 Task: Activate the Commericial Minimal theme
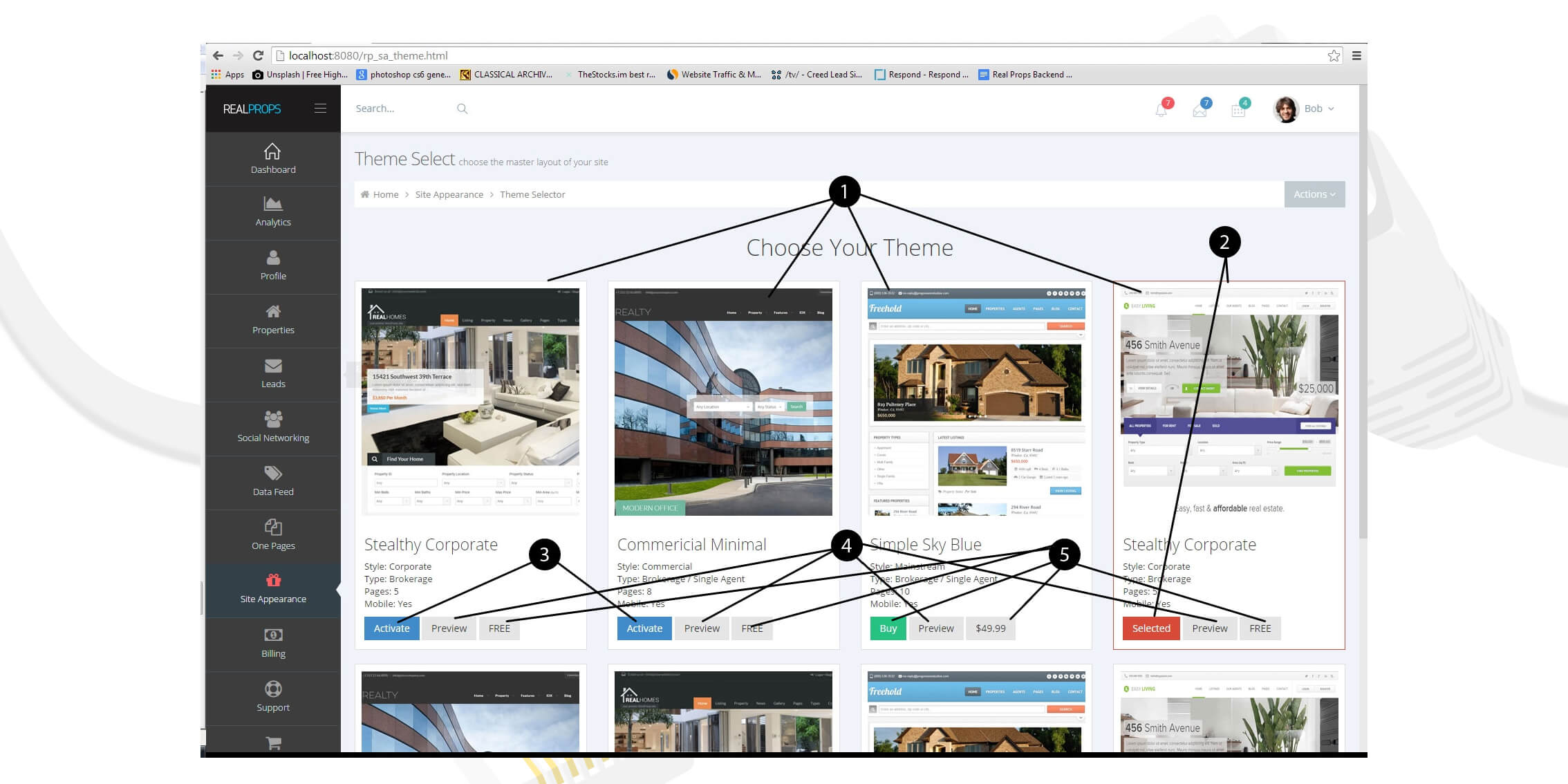coord(644,628)
